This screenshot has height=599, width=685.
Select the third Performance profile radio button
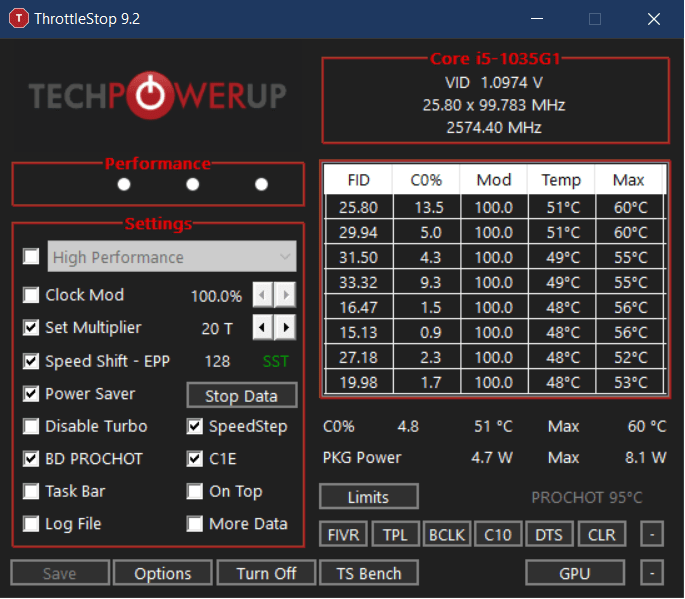tap(261, 184)
